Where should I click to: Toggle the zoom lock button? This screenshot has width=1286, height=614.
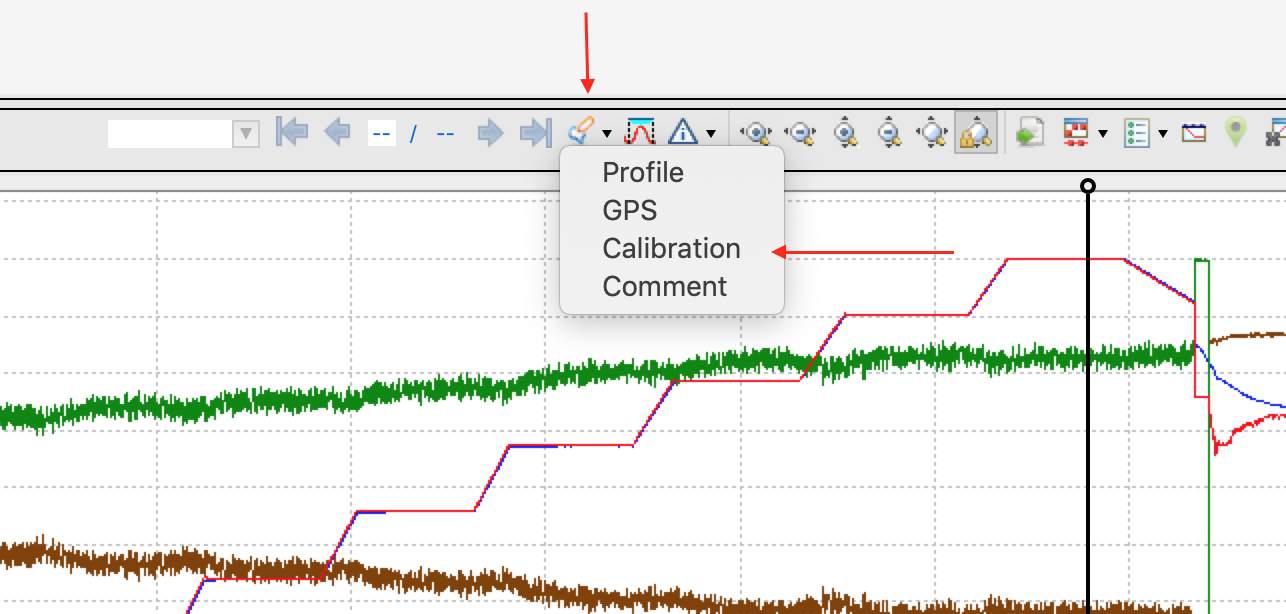pyautogui.click(x=975, y=132)
